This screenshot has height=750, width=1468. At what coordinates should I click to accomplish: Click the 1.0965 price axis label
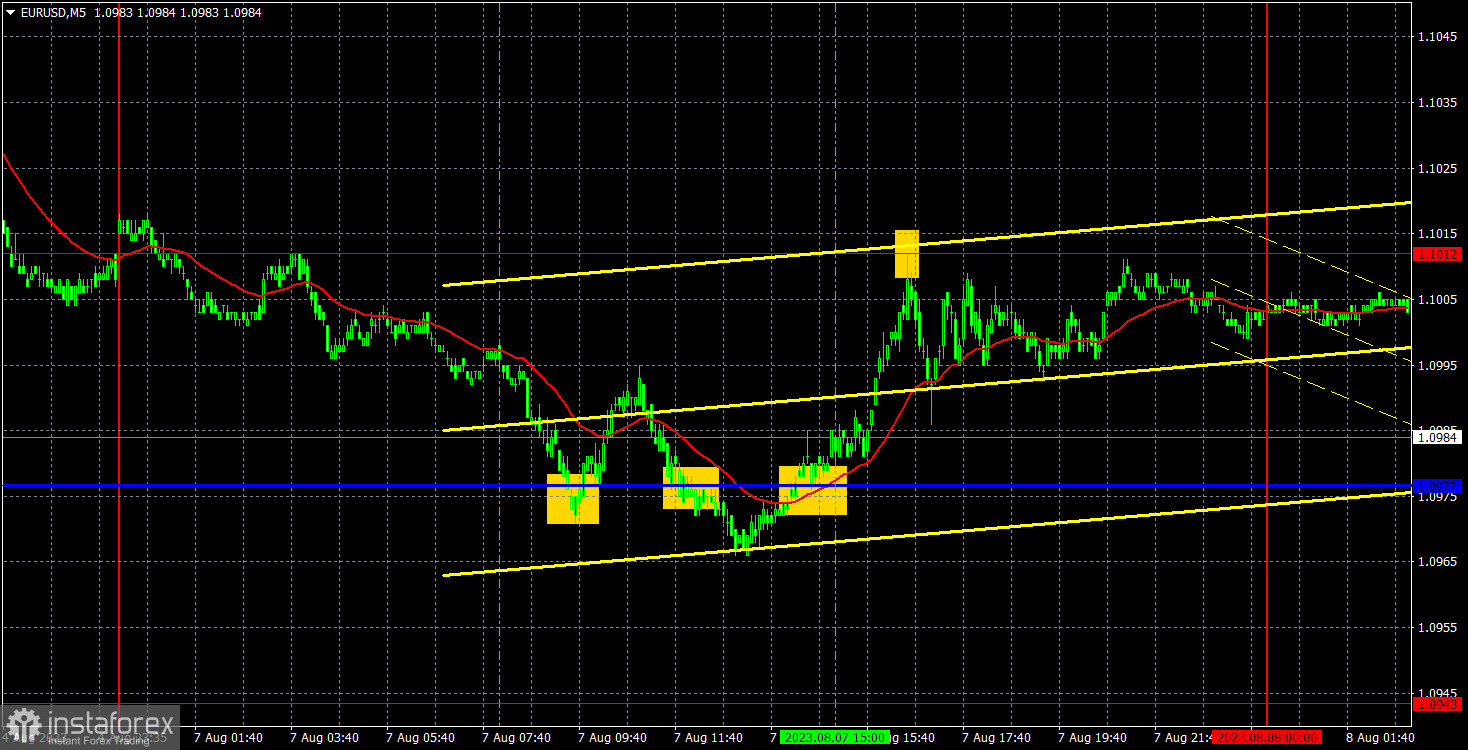pyautogui.click(x=1438, y=563)
